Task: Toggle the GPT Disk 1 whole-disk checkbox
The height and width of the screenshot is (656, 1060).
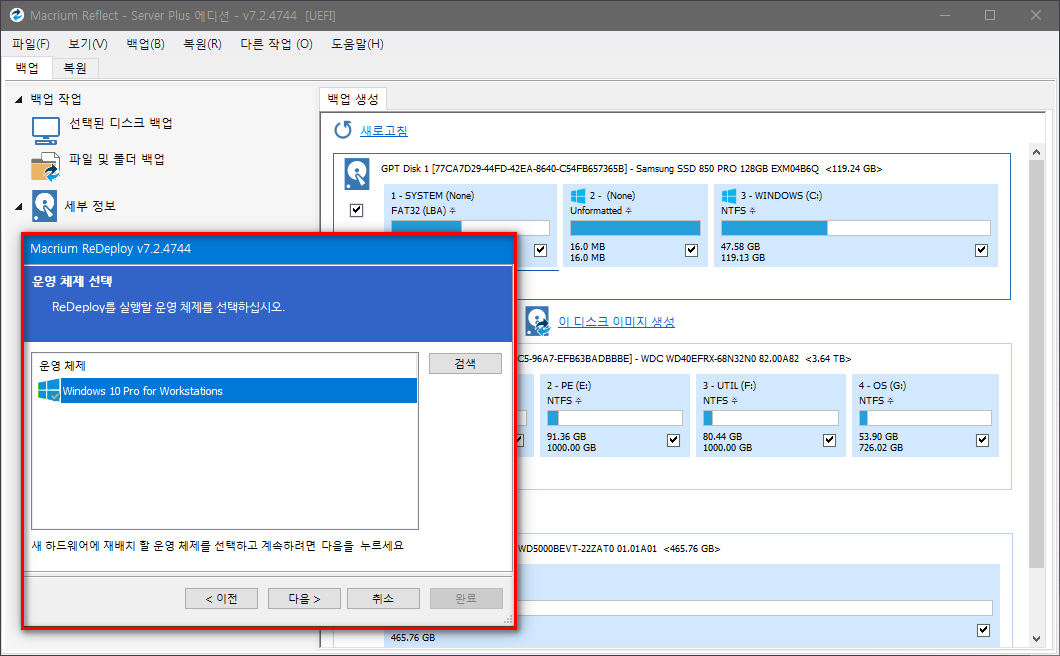Action: coord(356,210)
